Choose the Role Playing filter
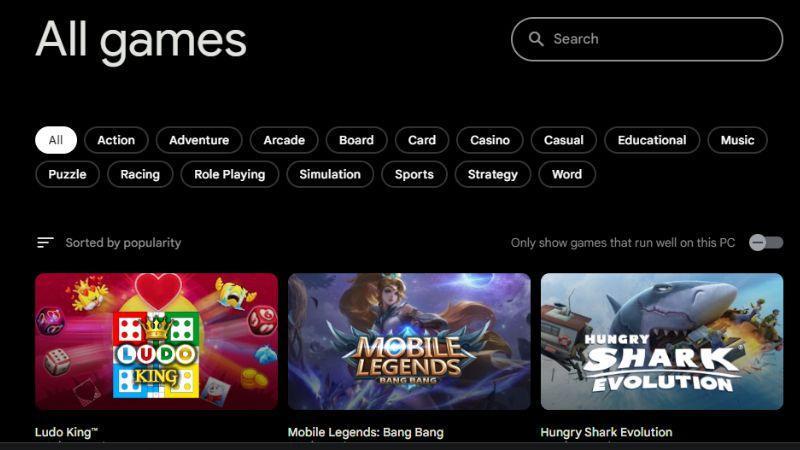Screen dimensions: 800x450 (x=230, y=174)
